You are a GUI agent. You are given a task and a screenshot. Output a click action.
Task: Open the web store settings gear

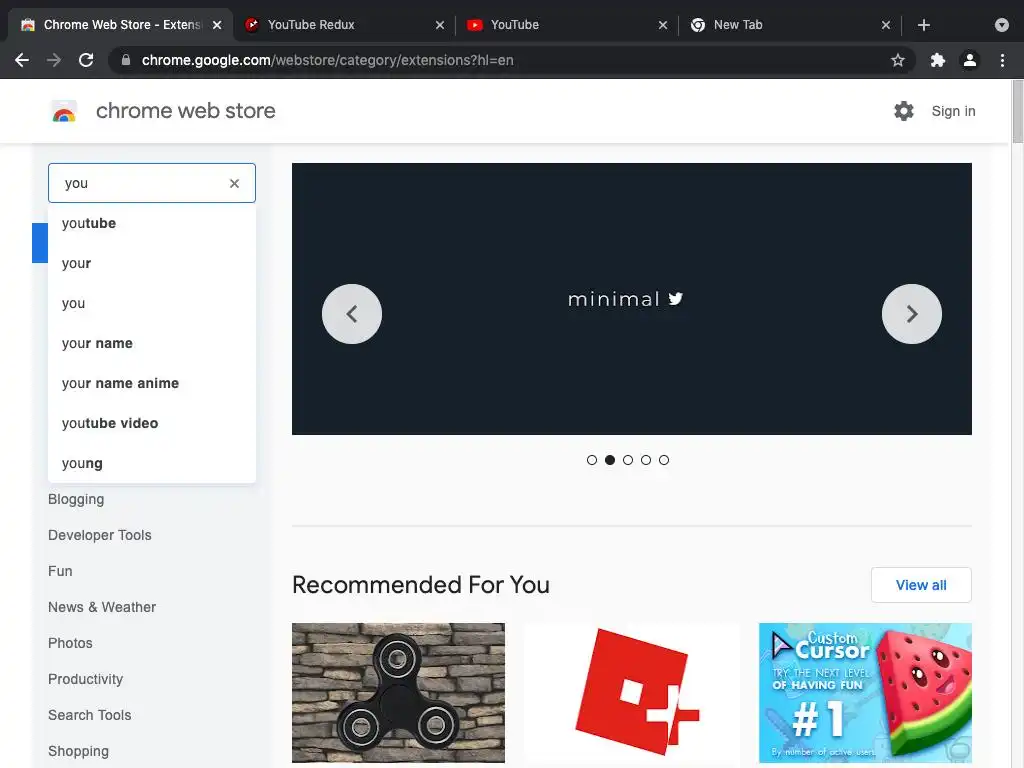[904, 111]
